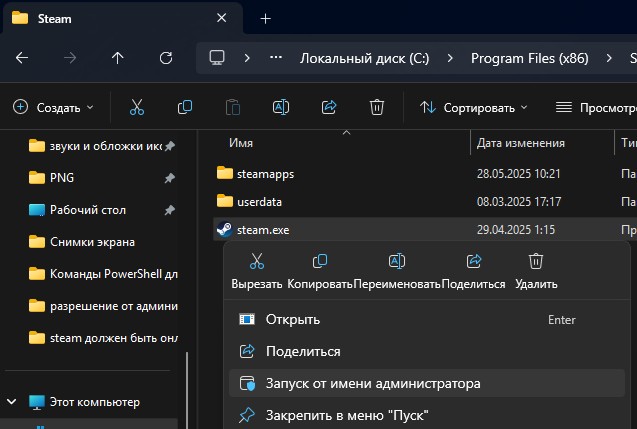The height and width of the screenshot is (429, 637).
Task: Open the Создать dropdown
Action: pos(53,108)
